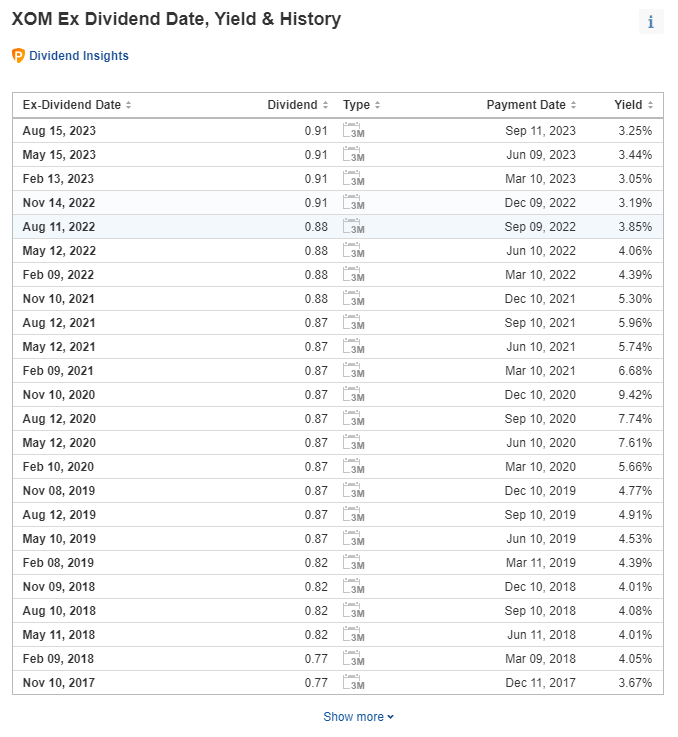Click the 3M type icon for Aug 12, 2021

354,322
